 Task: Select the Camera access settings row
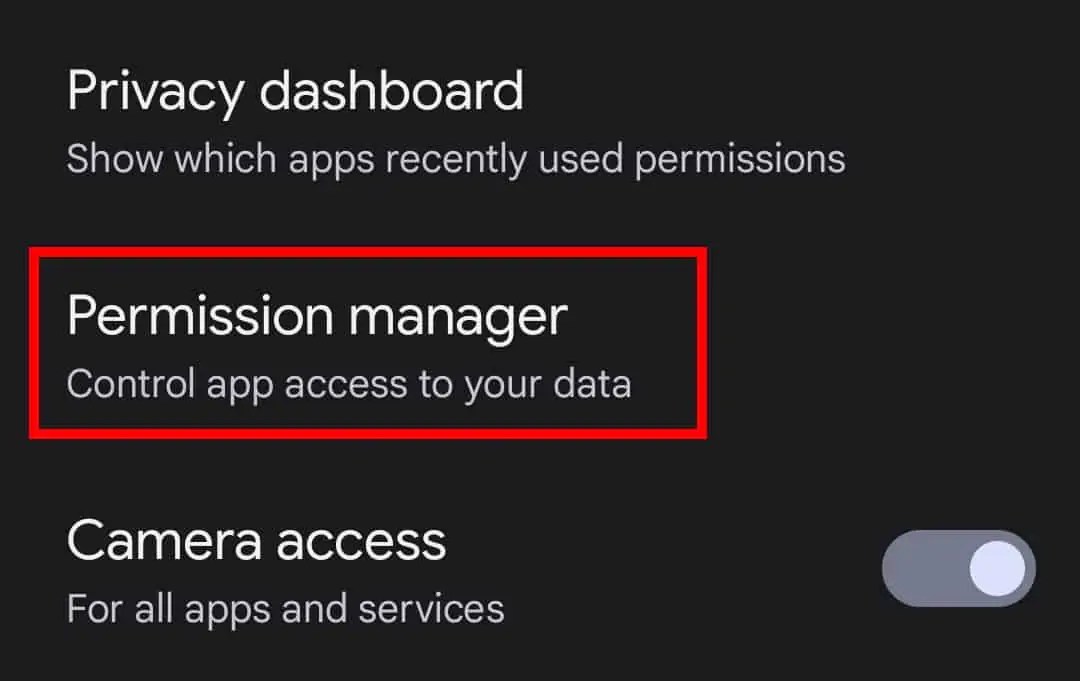click(x=400, y=570)
